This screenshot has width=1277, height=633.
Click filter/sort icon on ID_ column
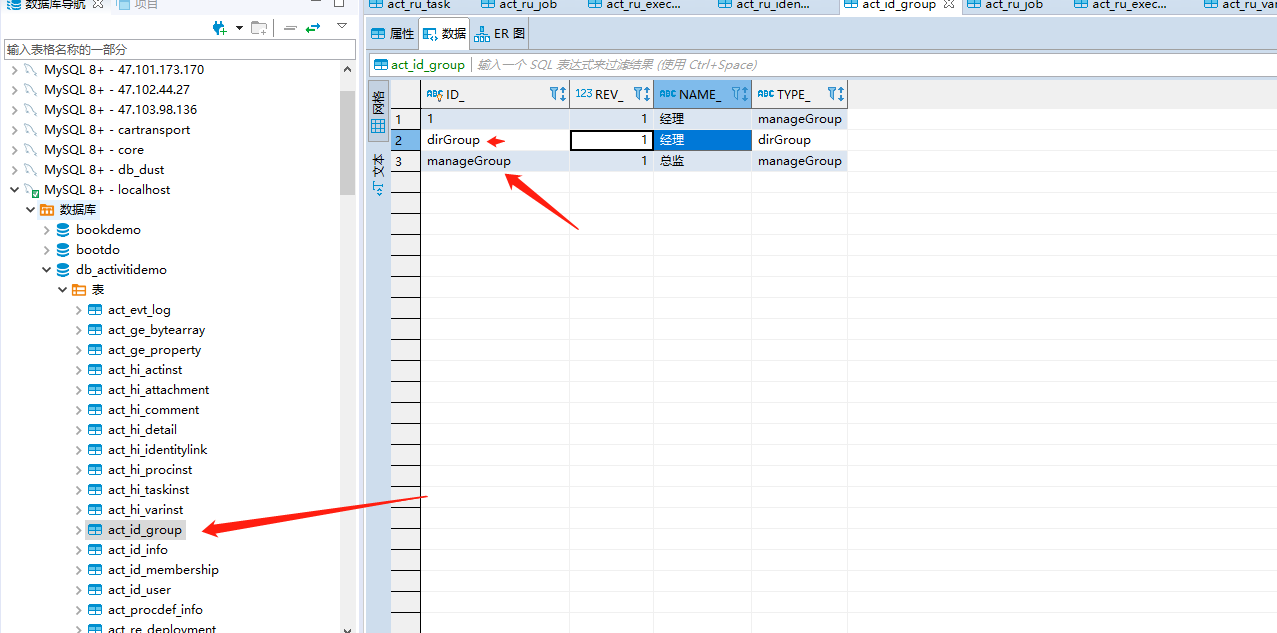coord(558,94)
